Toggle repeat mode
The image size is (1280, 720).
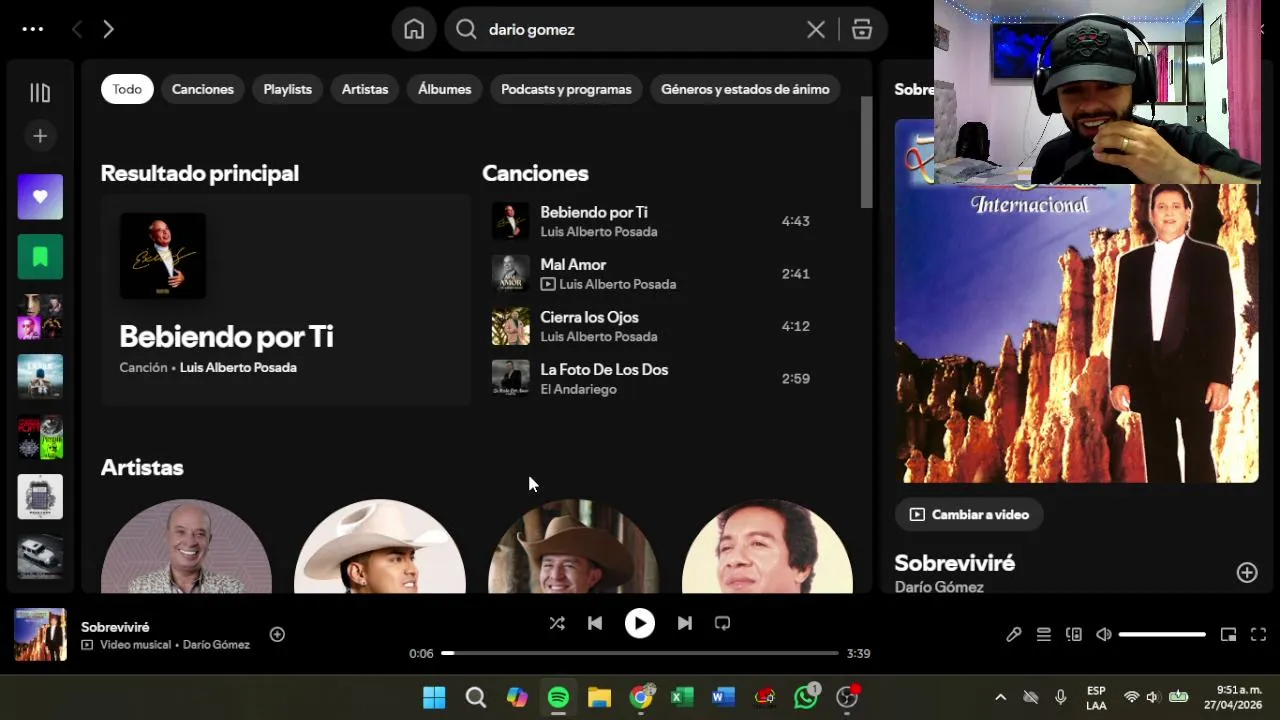[722, 623]
